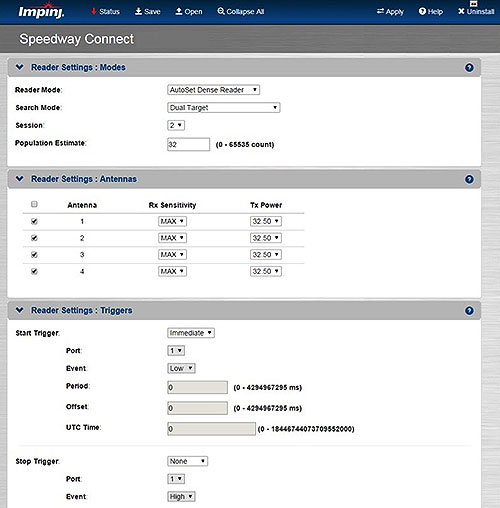
Task: Uncheck the Antenna 2 checkbox
Action: [x=34, y=238]
